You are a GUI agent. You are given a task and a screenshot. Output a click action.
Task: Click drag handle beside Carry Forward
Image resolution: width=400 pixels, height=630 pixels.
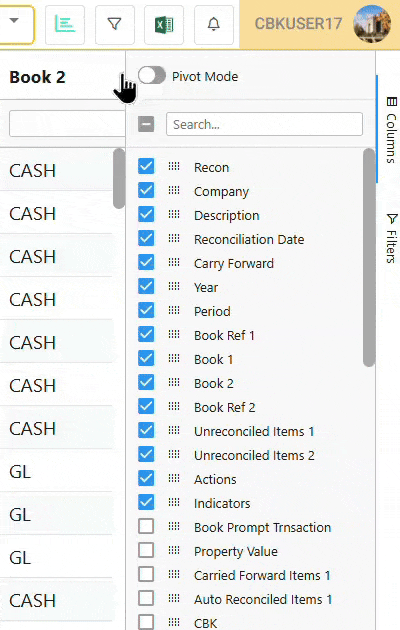174,262
